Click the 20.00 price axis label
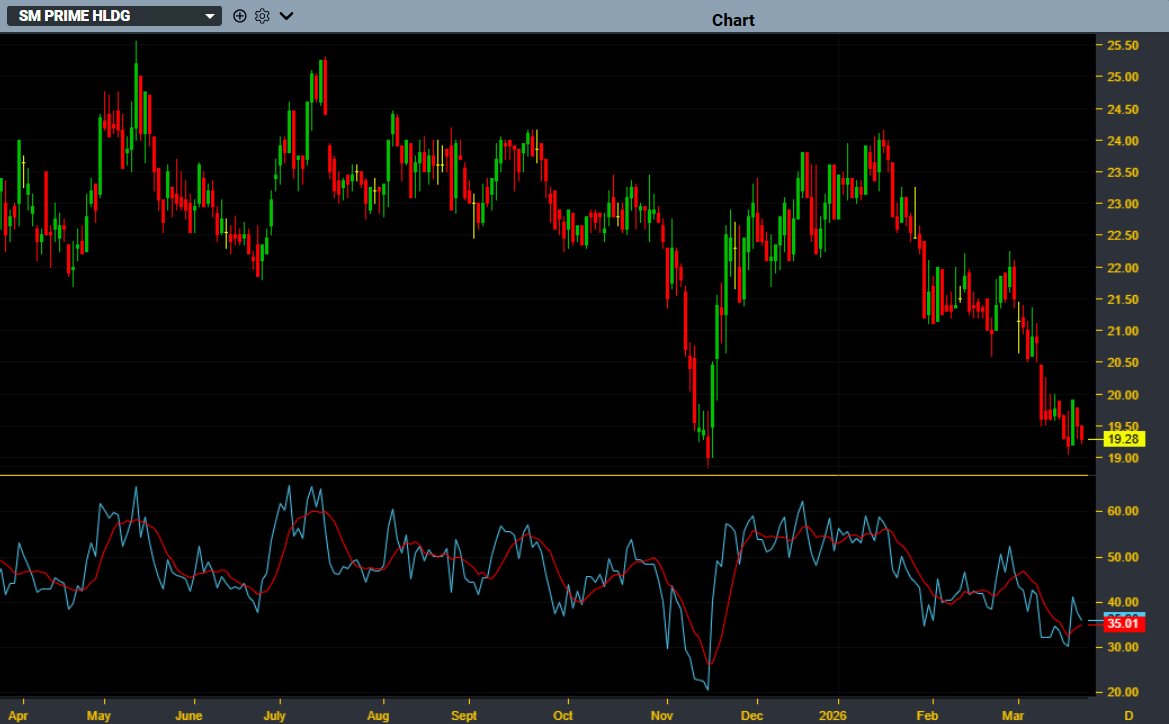1169x724 pixels. [x=1122, y=395]
